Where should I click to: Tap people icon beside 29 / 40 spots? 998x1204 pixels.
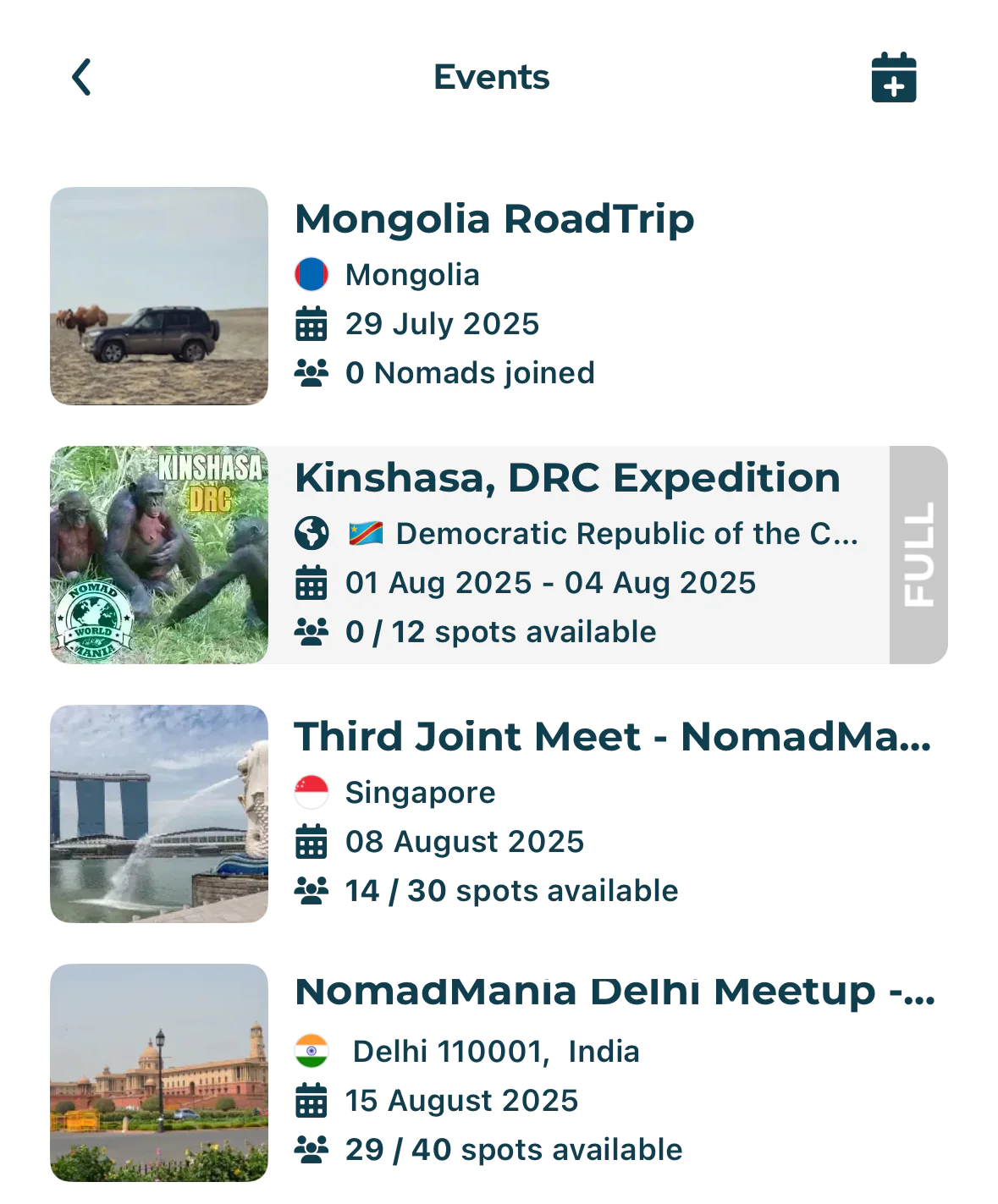(x=312, y=1150)
